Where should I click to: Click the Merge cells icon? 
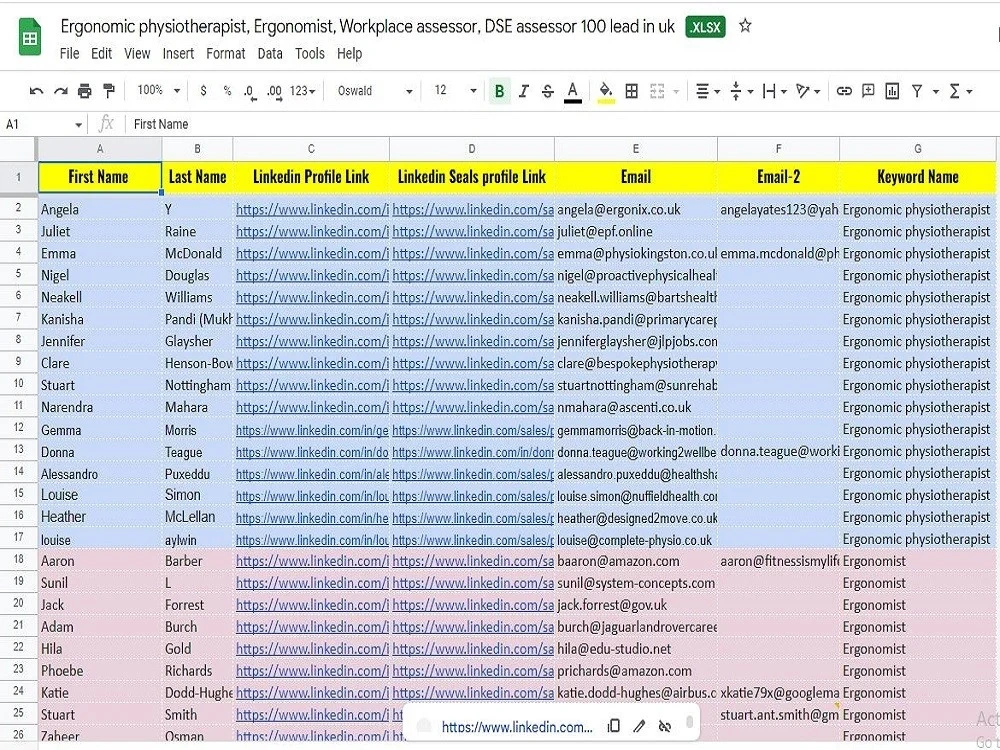[657, 91]
